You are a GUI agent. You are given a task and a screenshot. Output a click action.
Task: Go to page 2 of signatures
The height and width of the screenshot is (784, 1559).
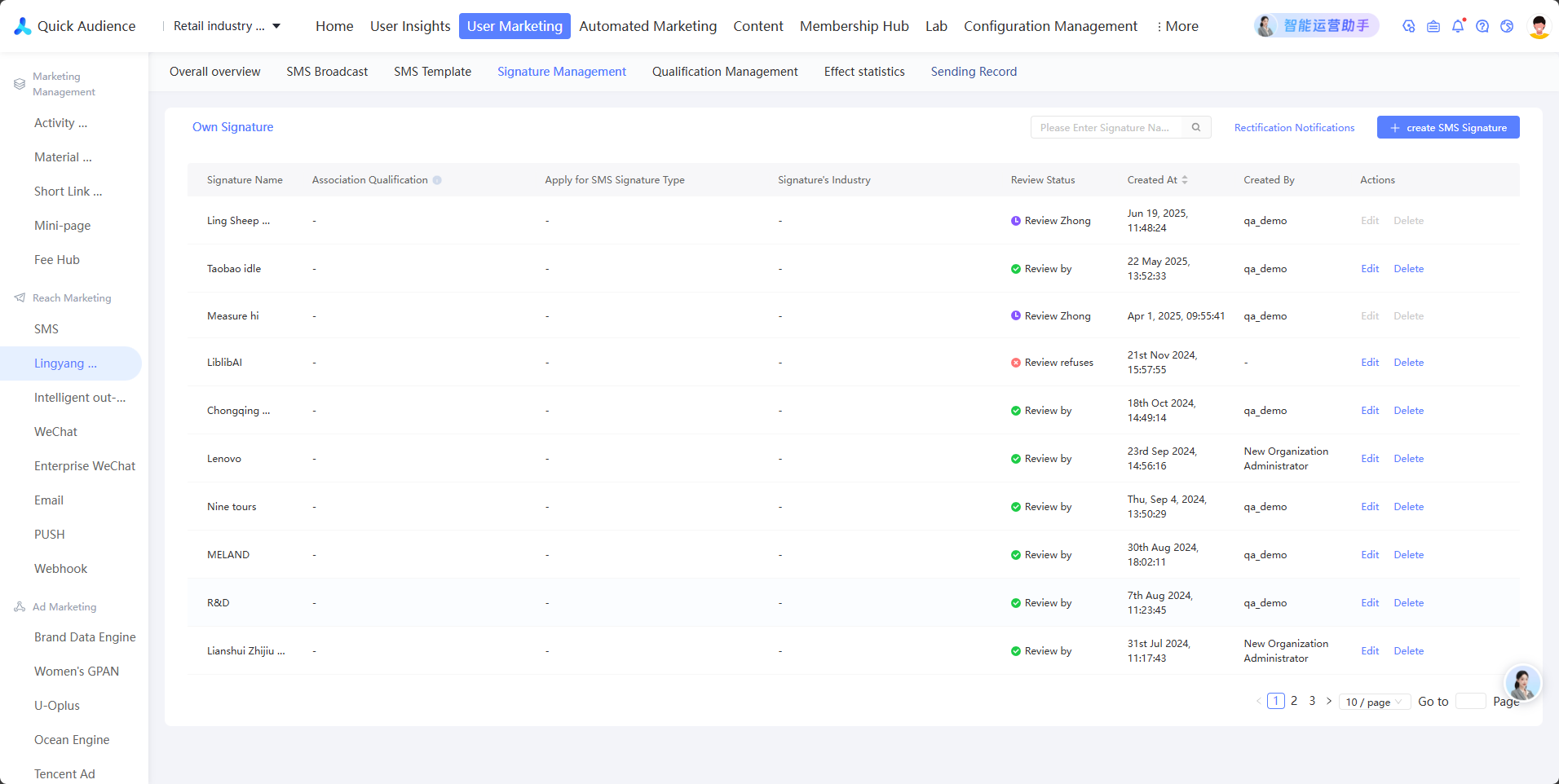point(1294,701)
